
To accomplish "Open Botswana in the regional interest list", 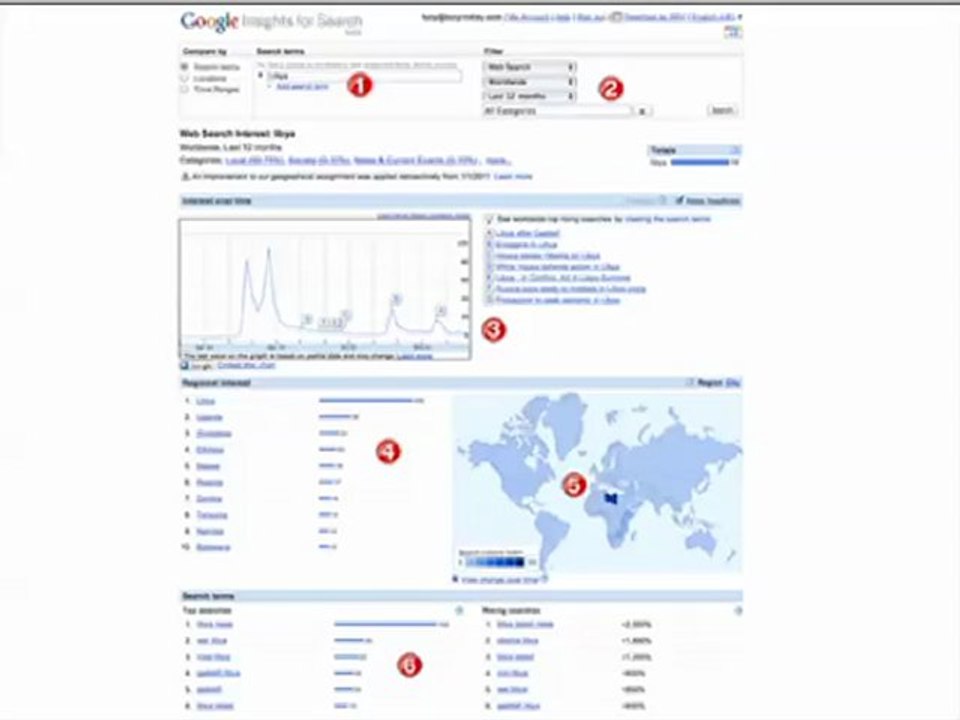I will pyautogui.click(x=213, y=547).
